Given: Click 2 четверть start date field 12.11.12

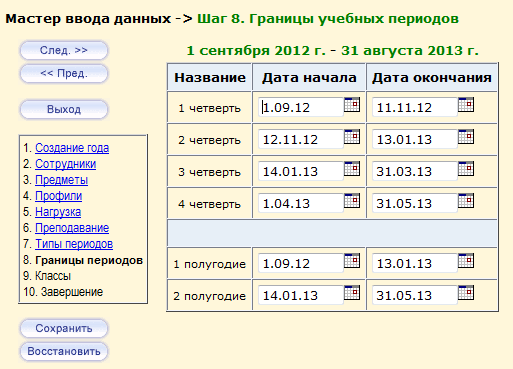Looking at the screenshot, I should [x=301, y=139].
